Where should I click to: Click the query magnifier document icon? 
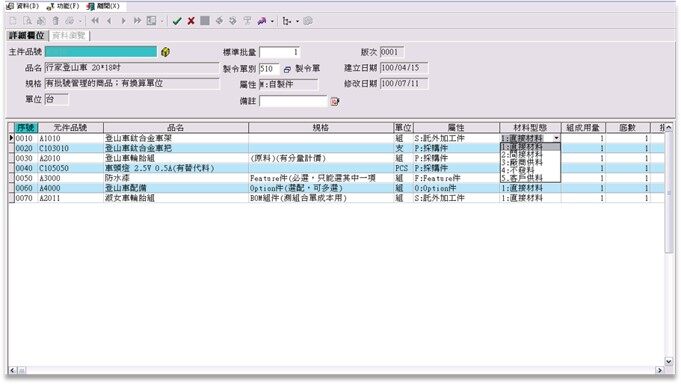click(x=27, y=21)
